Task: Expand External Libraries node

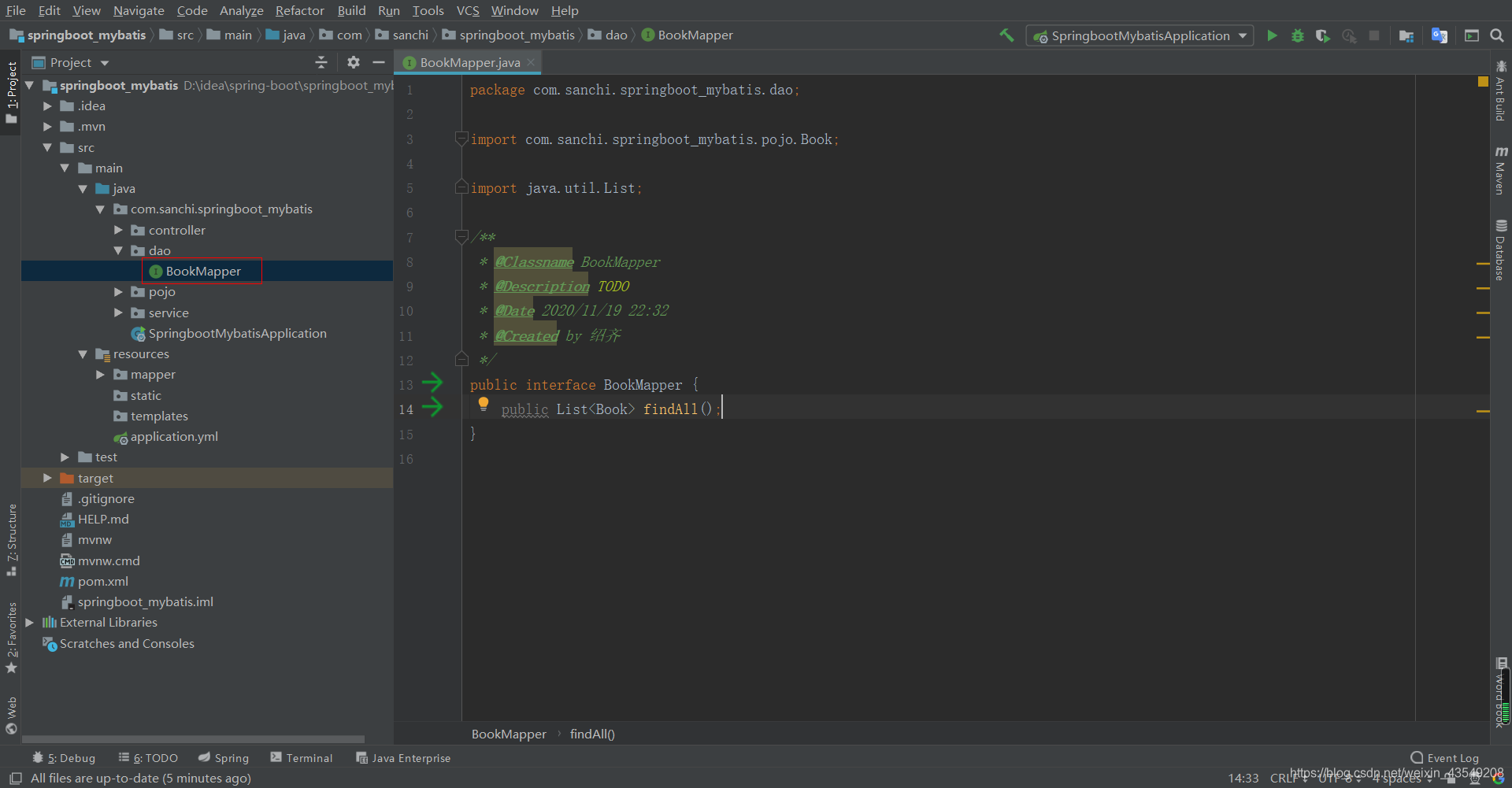Action: pyautogui.click(x=29, y=622)
